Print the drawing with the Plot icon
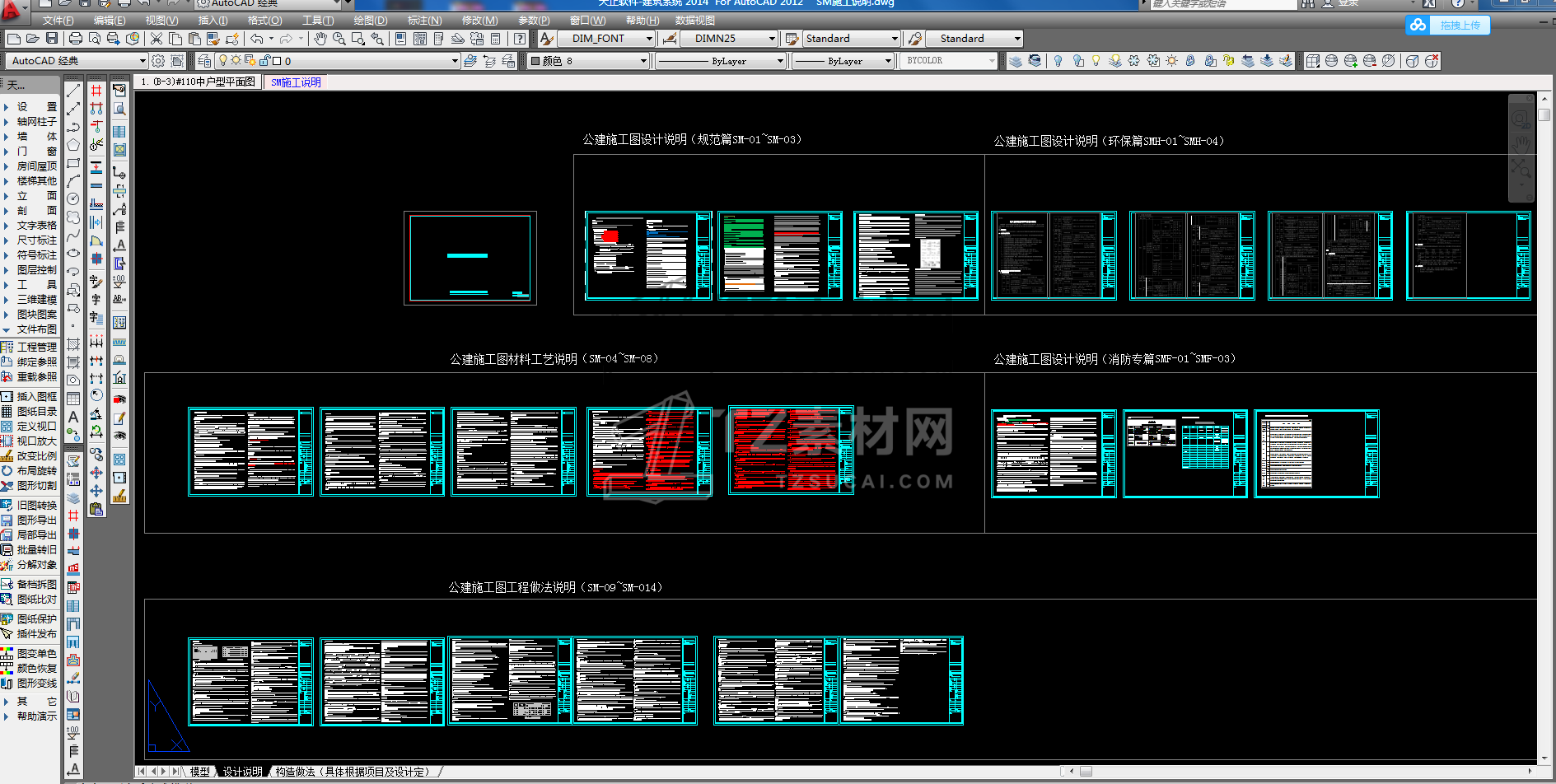Screen dimensions: 1556x784 pyautogui.click(x=76, y=39)
